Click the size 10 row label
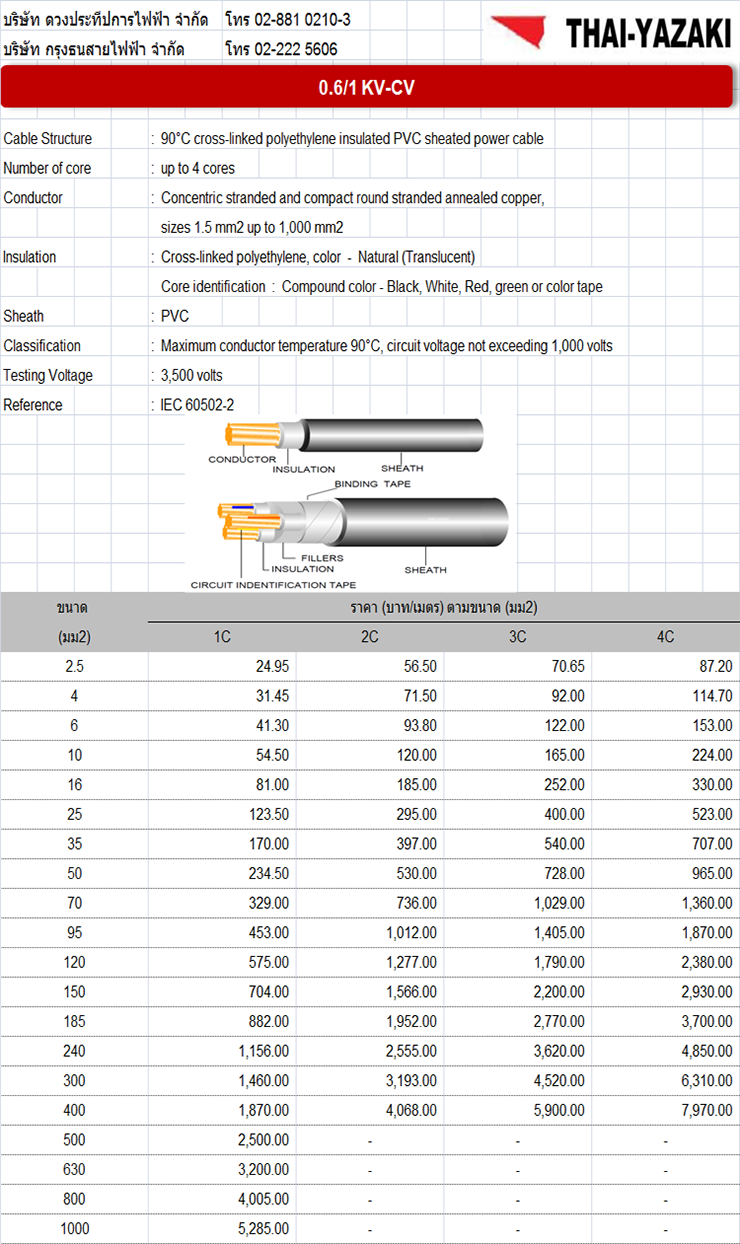 pos(74,755)
